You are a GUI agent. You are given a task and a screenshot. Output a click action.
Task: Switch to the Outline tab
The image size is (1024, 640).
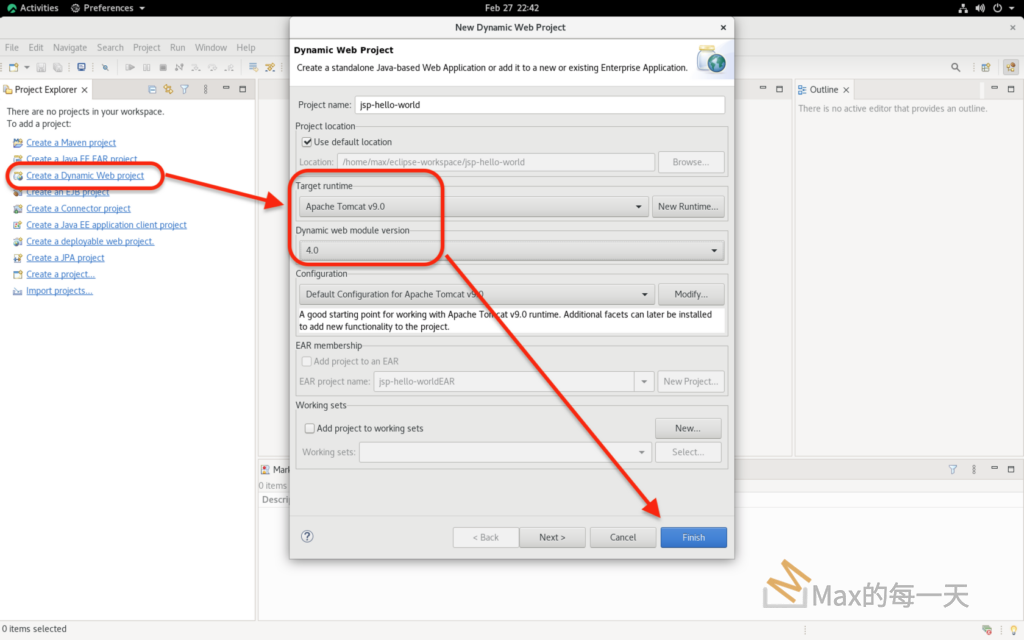[x=823, y=90]
